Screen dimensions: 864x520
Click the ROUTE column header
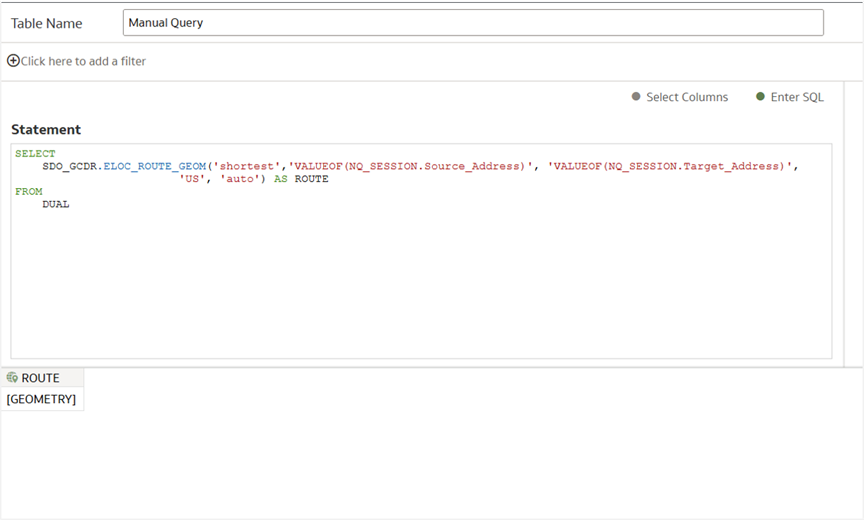pos(42,378)
